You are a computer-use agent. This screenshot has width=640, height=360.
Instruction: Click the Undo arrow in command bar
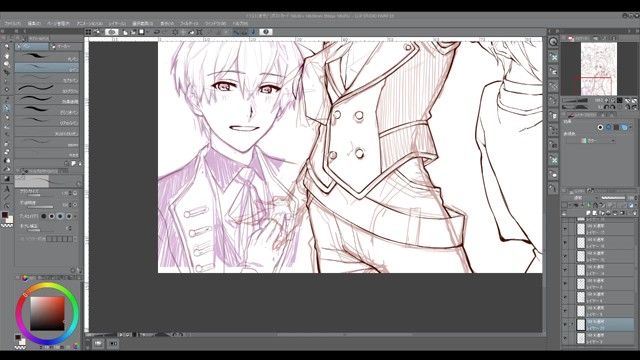[x=156, y=32]
